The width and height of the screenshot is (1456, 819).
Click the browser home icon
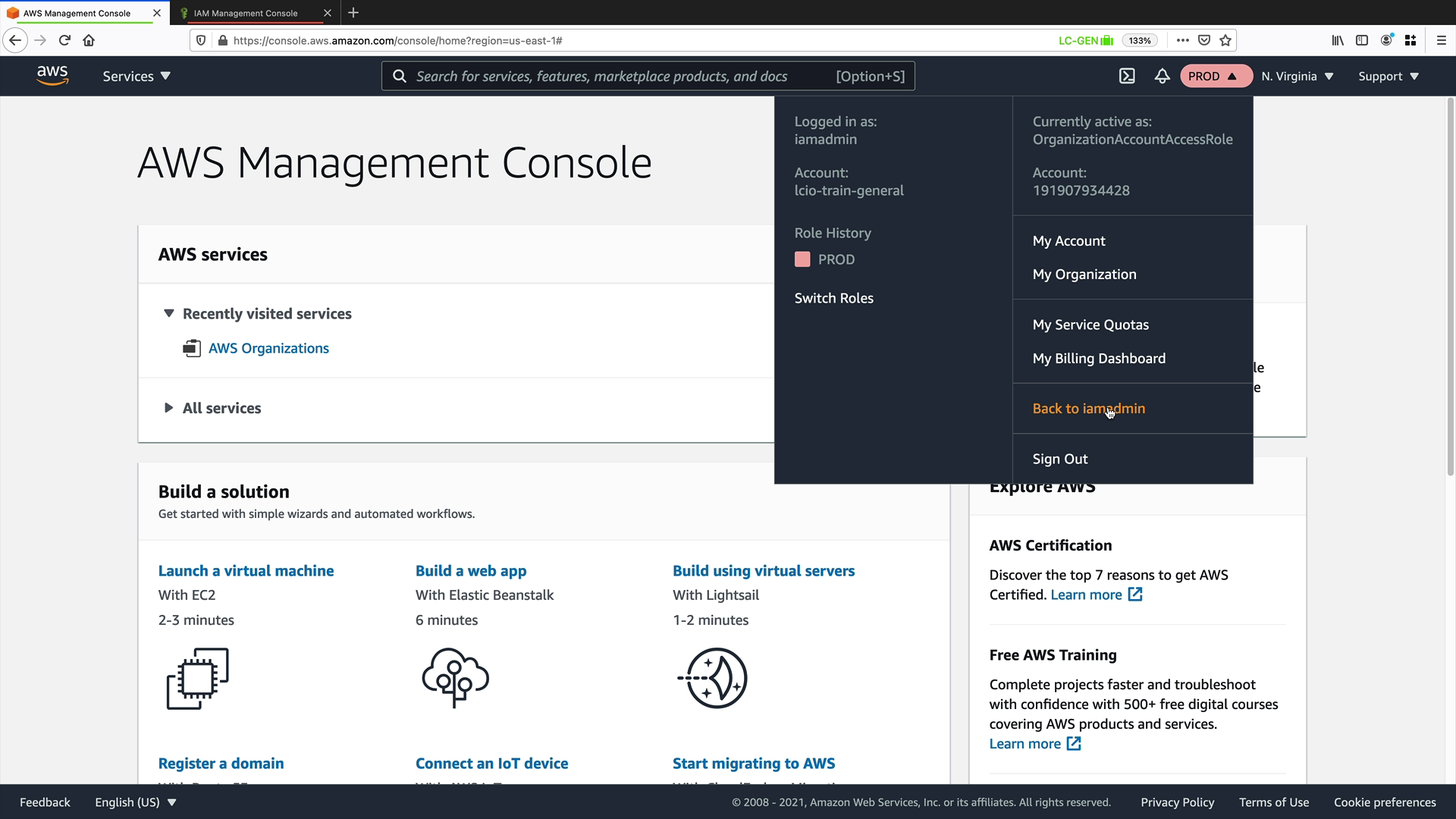[89, 40]
